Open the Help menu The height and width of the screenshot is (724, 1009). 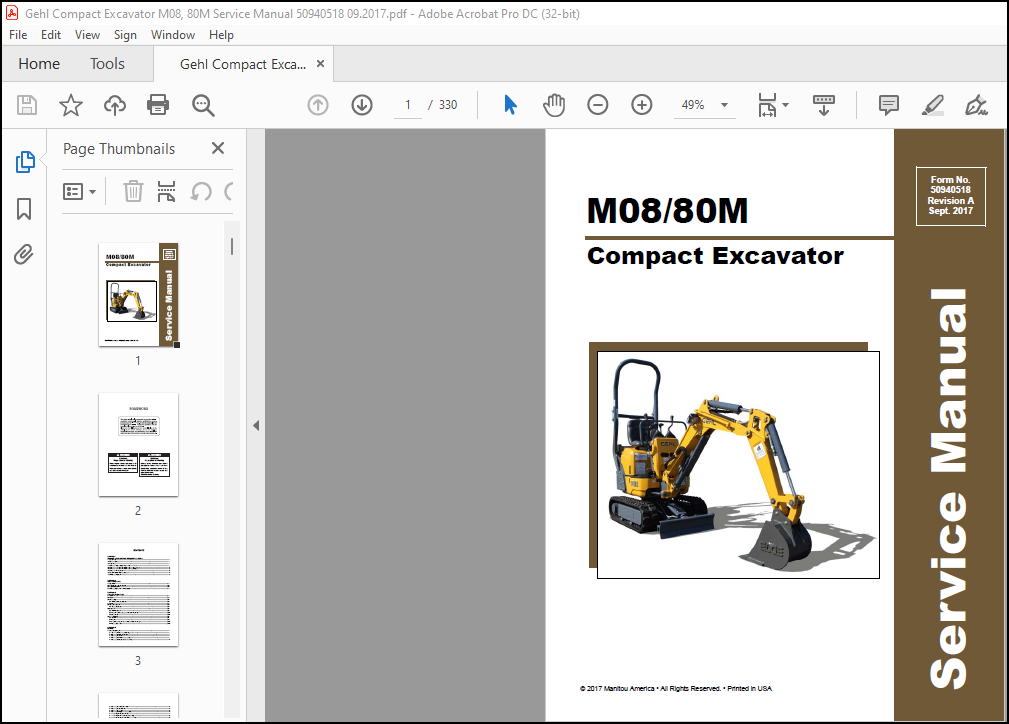[221, 35]
